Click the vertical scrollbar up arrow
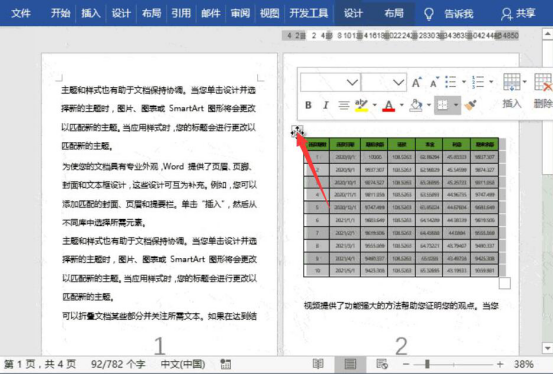Screen dimensions: 554x374 pyautogui.click(x=547, y=34)
